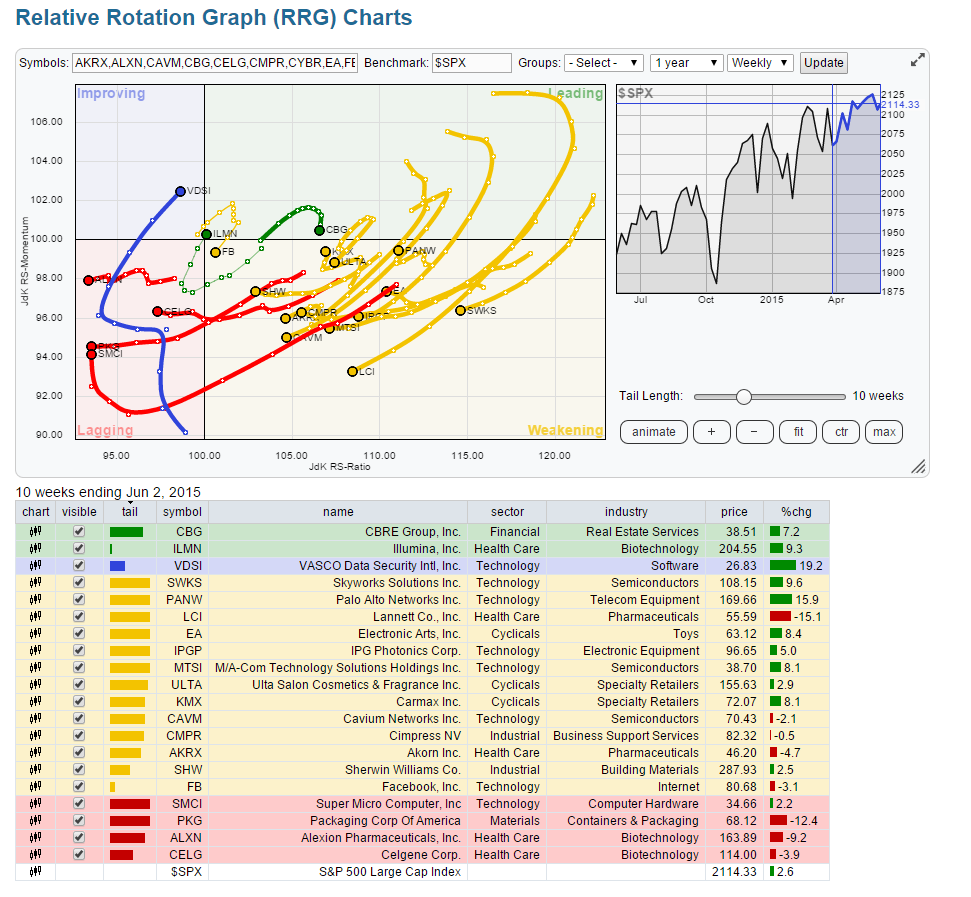This screenshot has height=897, width=971.
Task: Click the Apr date marker on $SPX chart
Action: pos(835,300)
